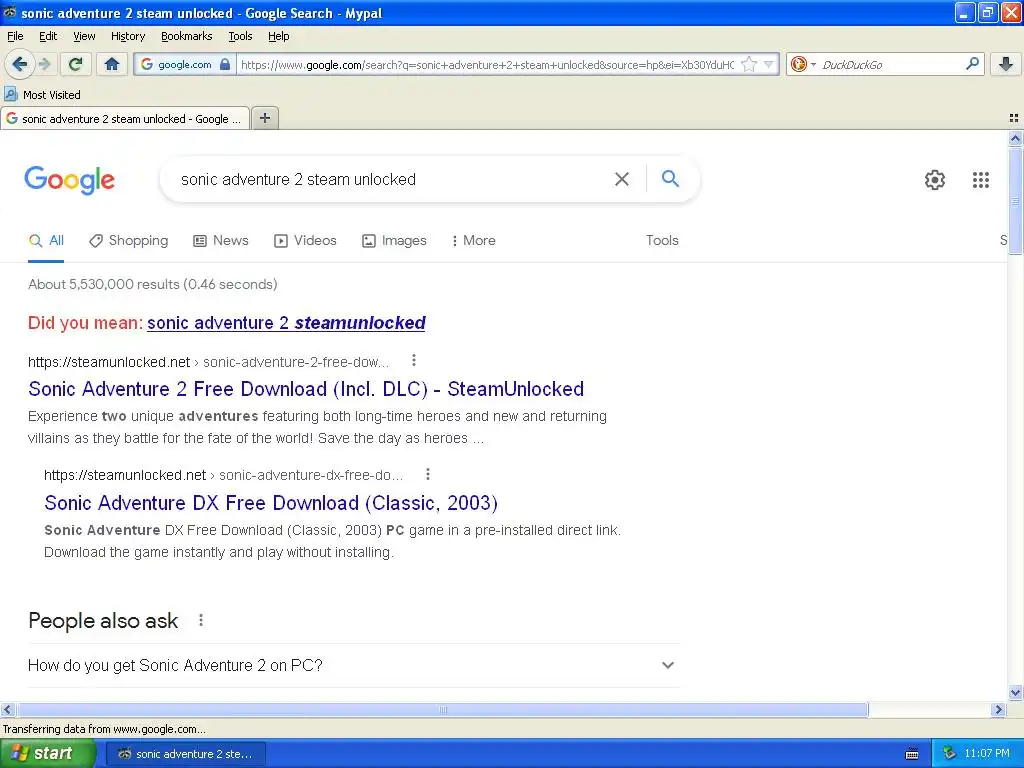Open 'Sonic Adventure DX Free Download (Classic, 2003)' result
Viewport: 1024px width, 768px height.
(271, 503)
